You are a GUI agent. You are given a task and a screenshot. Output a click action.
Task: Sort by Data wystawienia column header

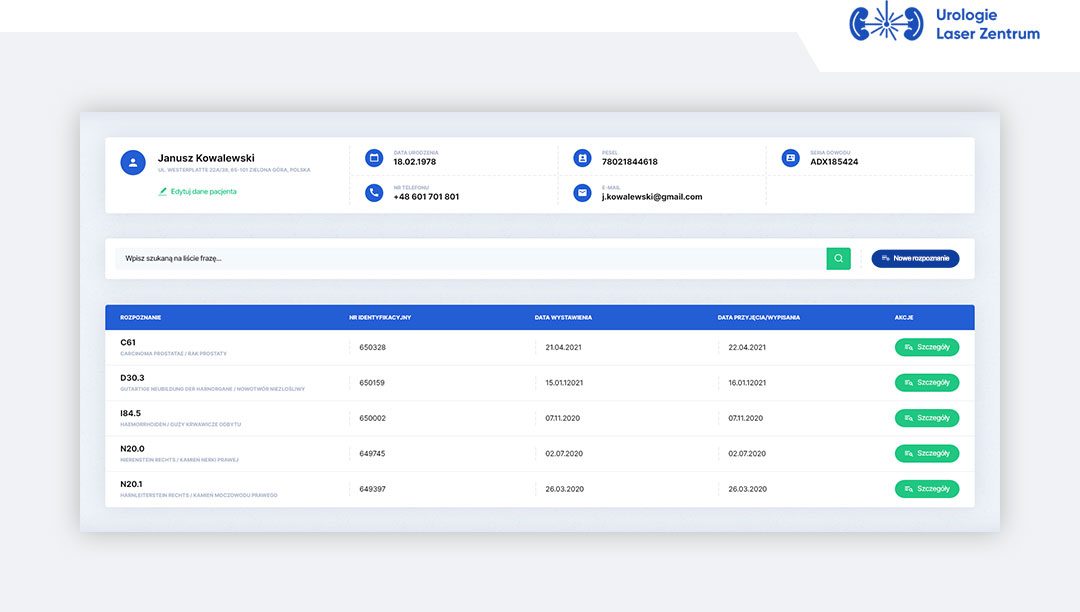563,318
